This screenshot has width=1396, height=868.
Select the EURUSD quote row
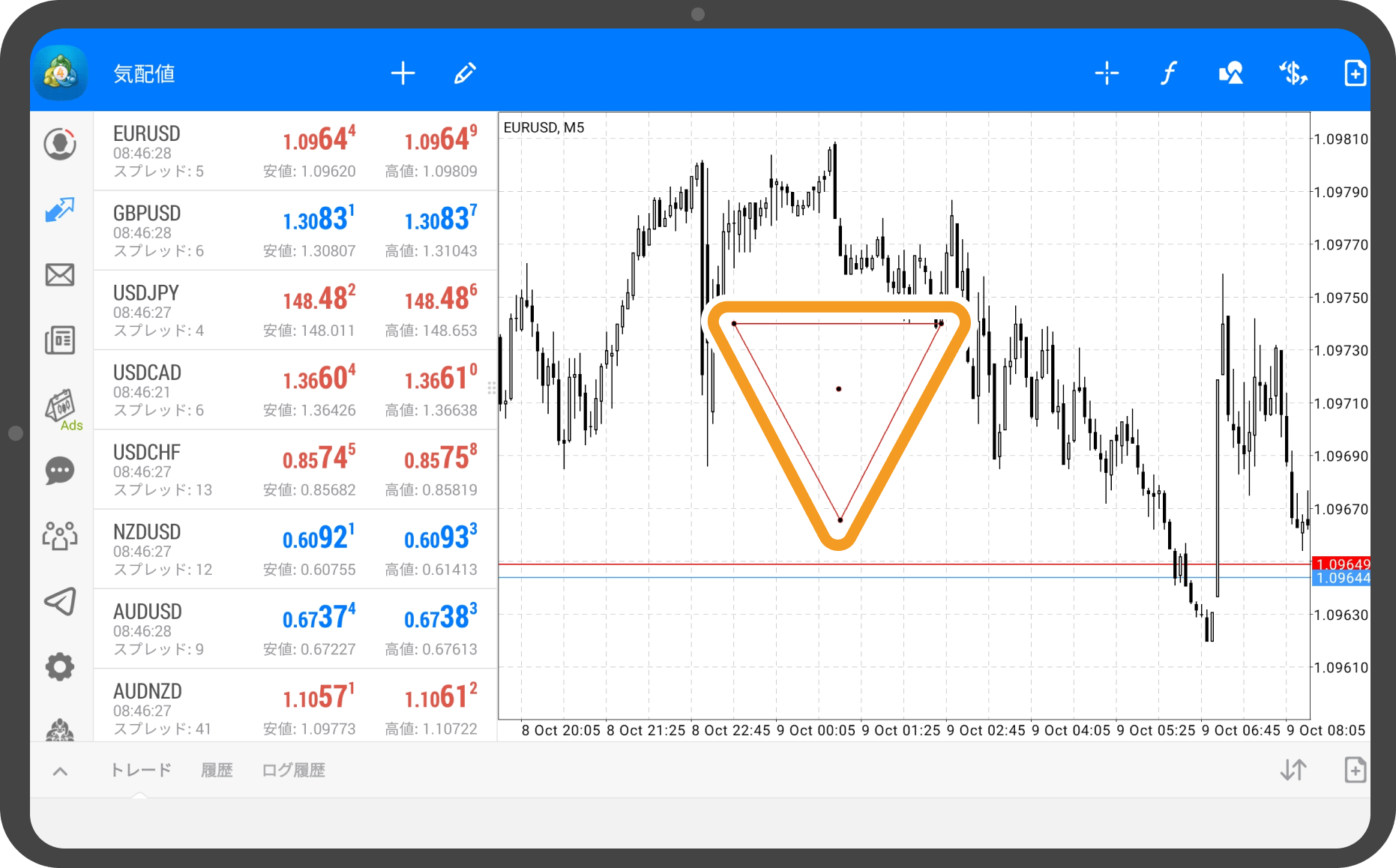[x=295, y=151]
